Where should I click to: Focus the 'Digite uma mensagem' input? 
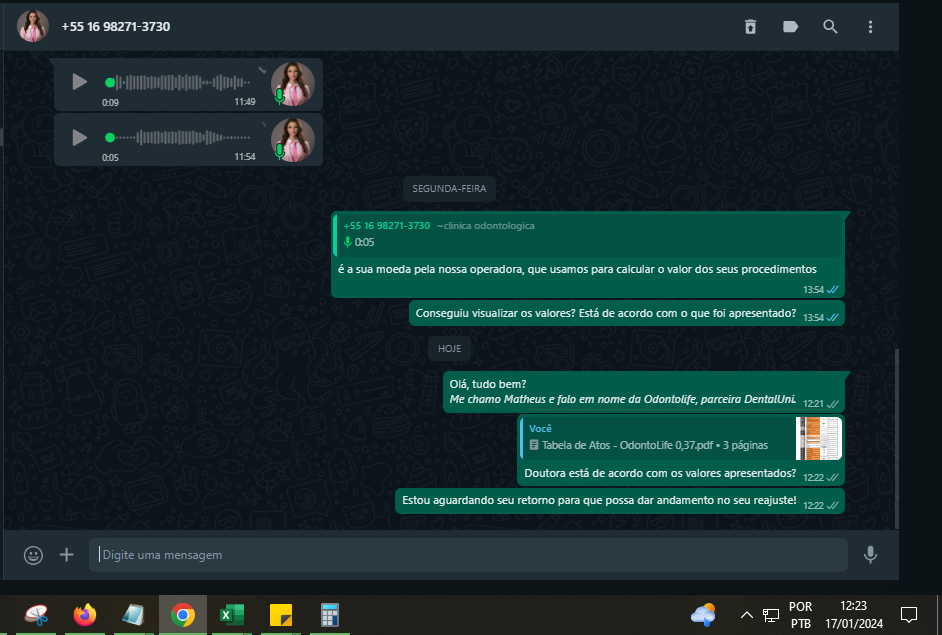[468, 555]
